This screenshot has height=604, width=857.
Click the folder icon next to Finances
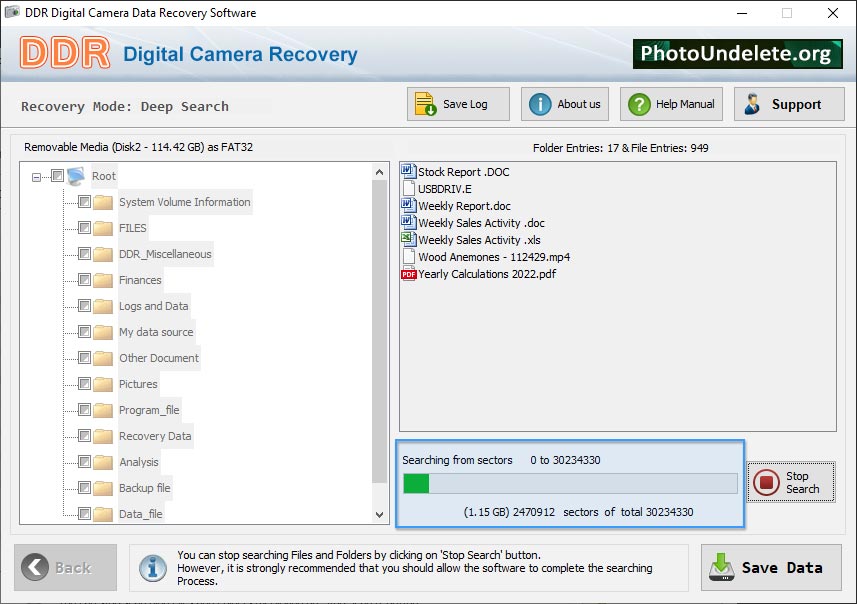(x=103, y=280)
